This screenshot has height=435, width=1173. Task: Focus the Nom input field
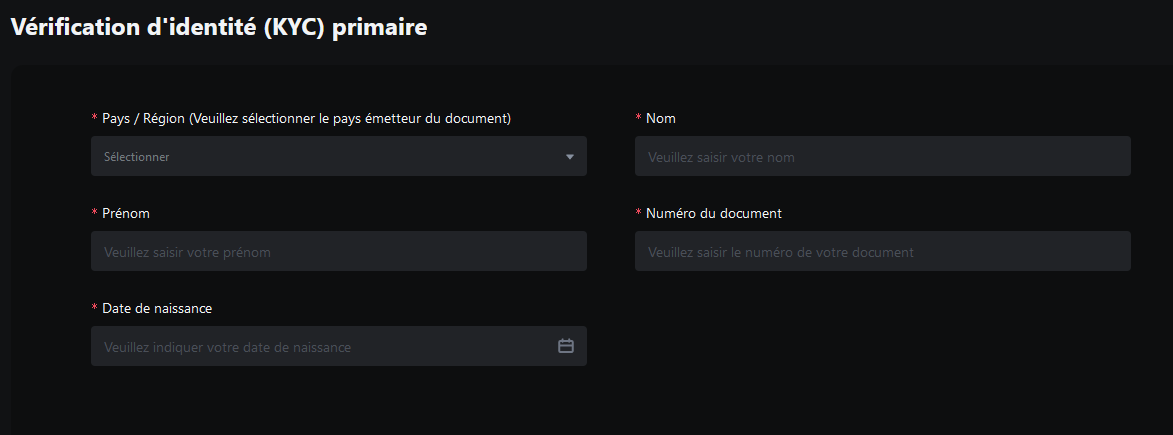coord(883,156)
